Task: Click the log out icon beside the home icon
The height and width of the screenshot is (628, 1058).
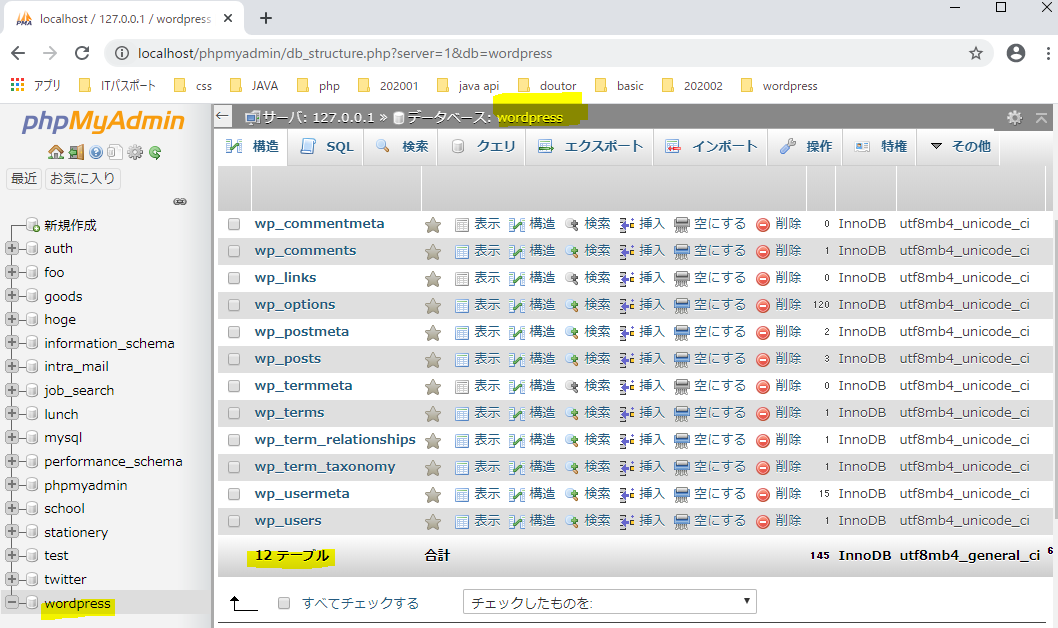Action: 76,152
